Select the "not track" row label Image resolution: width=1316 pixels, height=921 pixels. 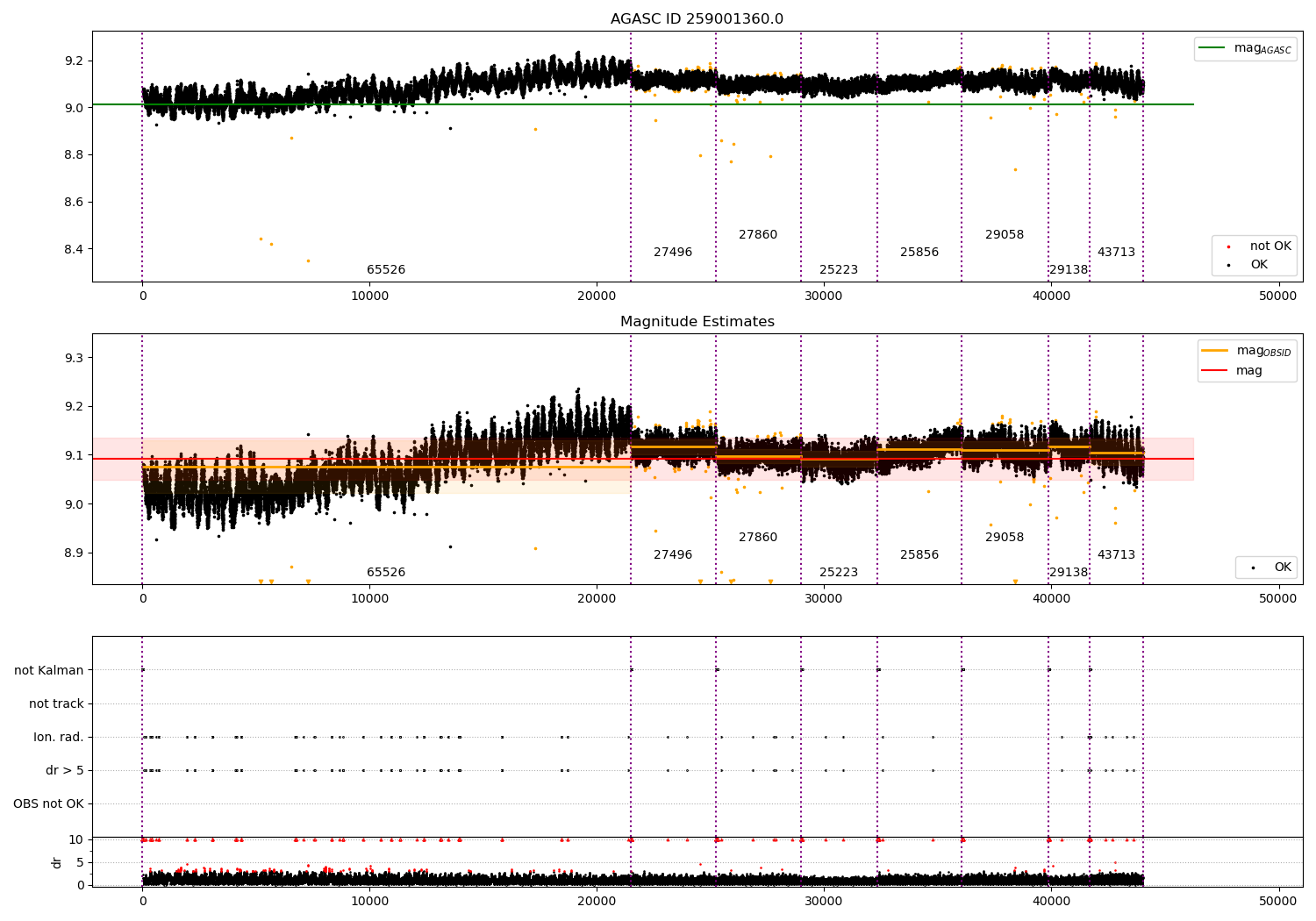pos(56,703)
